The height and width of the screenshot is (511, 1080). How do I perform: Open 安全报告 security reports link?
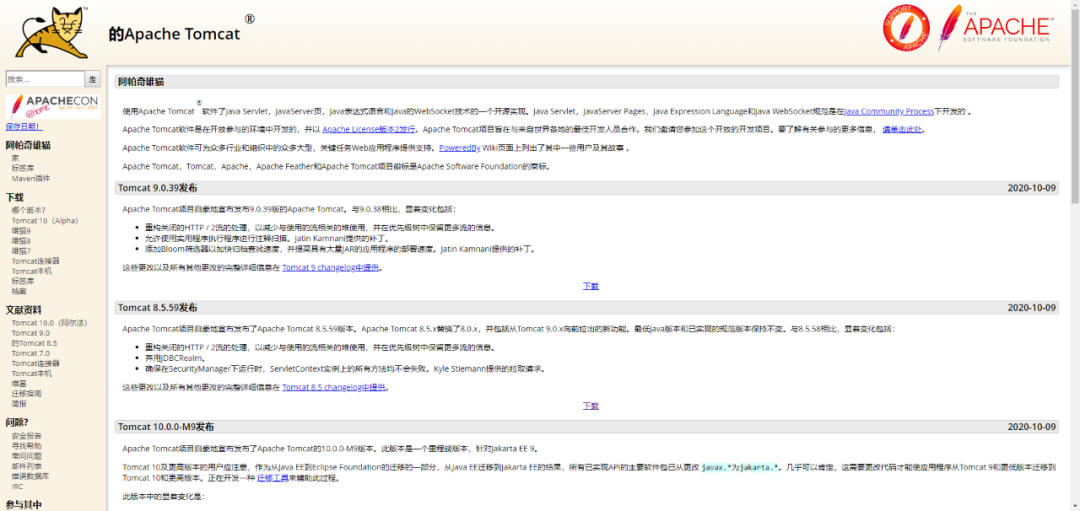(27, 435)
